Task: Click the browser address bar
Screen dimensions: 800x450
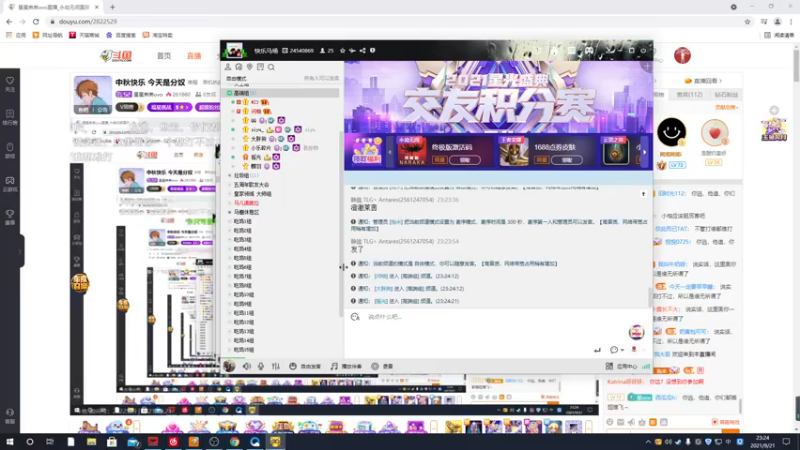Action: coord(398,21)
